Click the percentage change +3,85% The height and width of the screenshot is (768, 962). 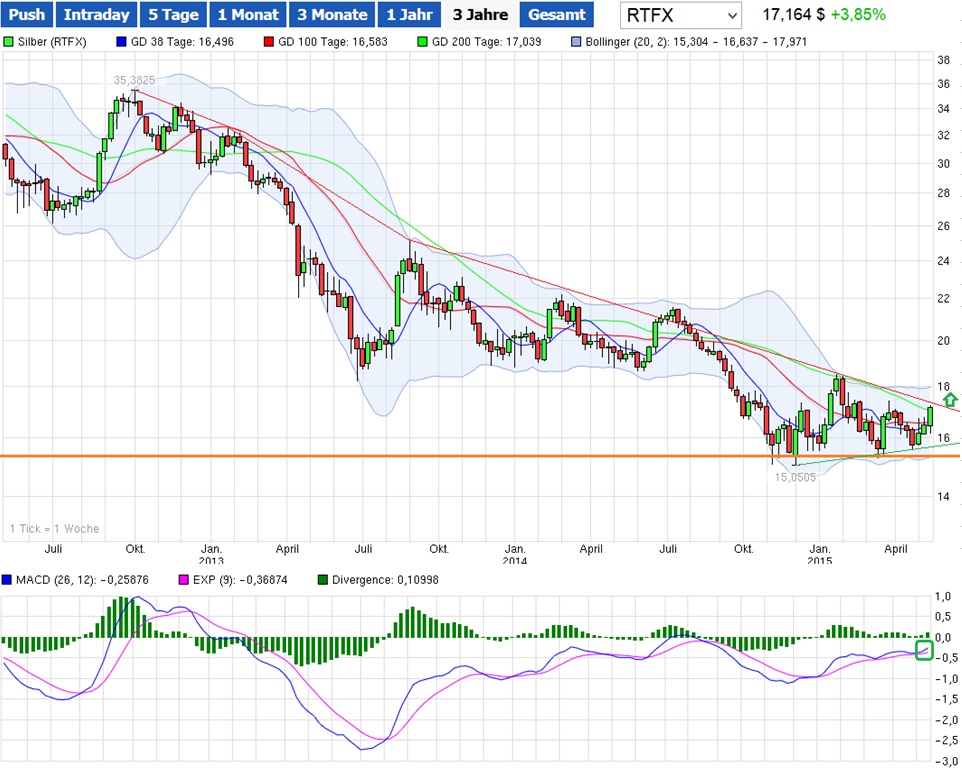coord(858,15)
